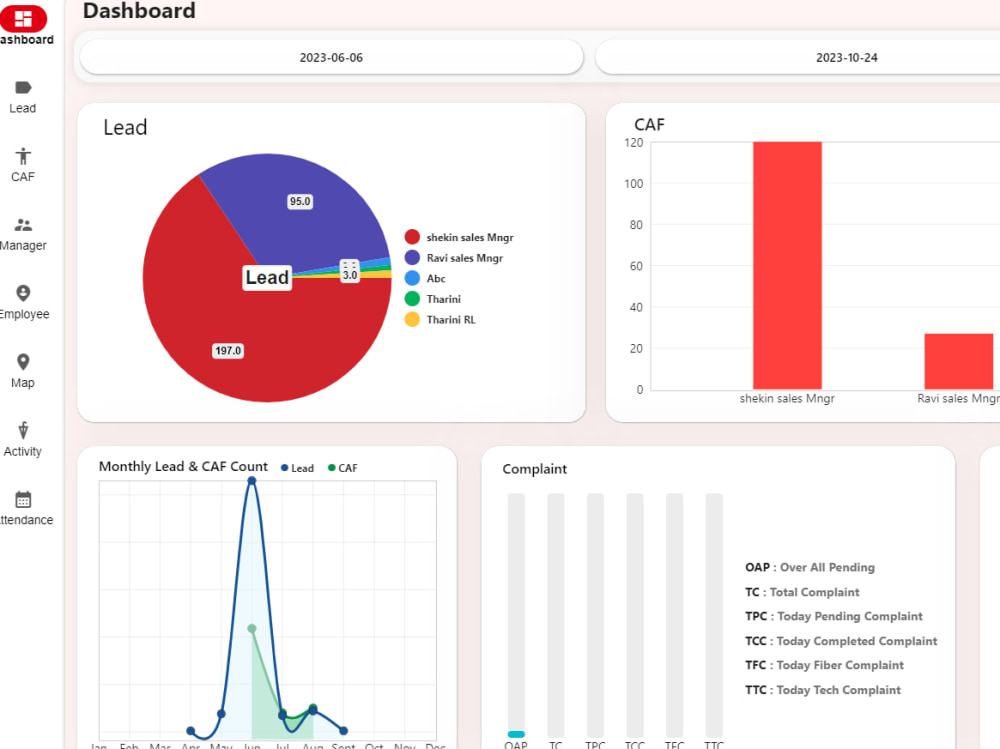Image resolution: width=1000 pixels, height=749 pixels.
Task: Open the Map view from the sidebar
Action: 22,370
